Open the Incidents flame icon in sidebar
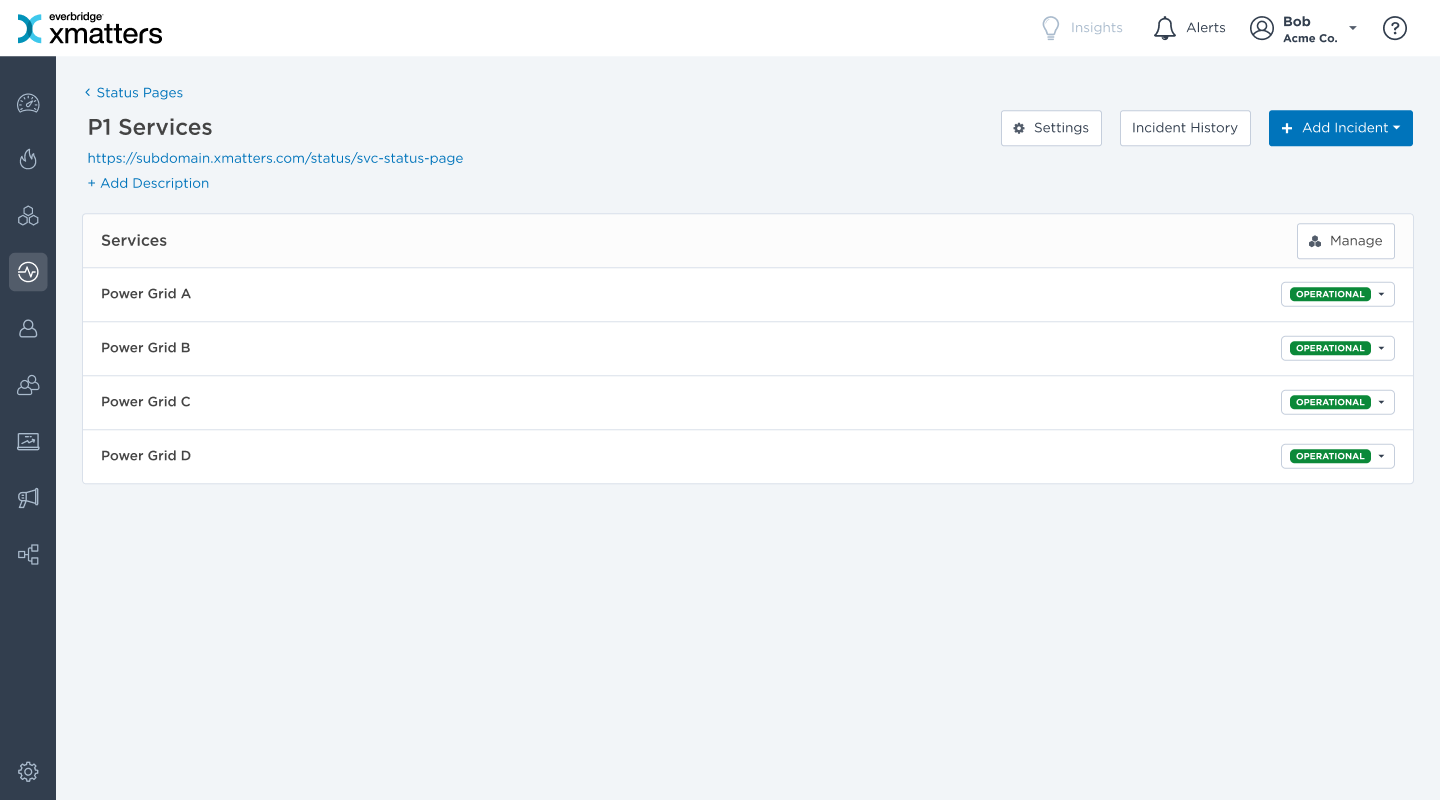 click(x=28, y=159)
